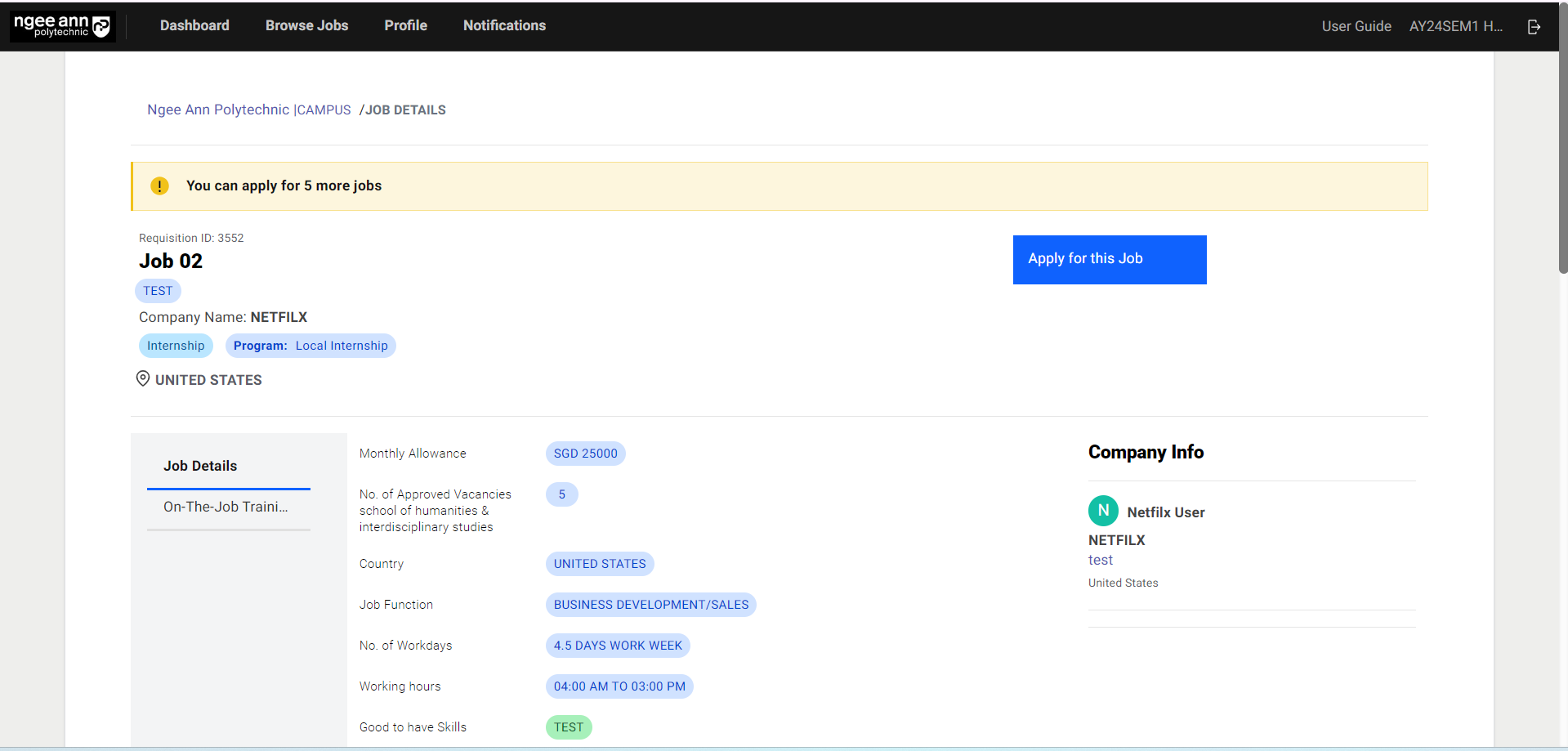The image size is (1568, 751).
Task: Open the AY24SEM1 account menu
Action: pos(1455,26)
